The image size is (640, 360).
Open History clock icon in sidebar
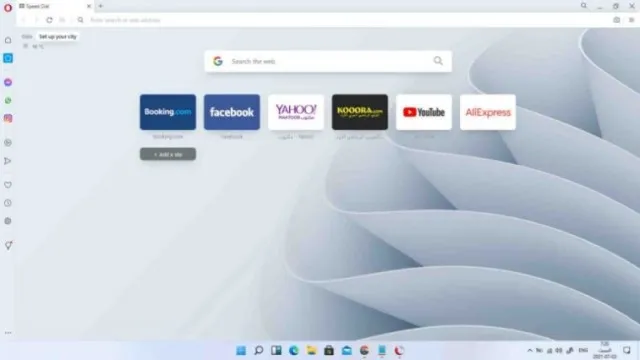pyautogui.click(x=8, y=203)
